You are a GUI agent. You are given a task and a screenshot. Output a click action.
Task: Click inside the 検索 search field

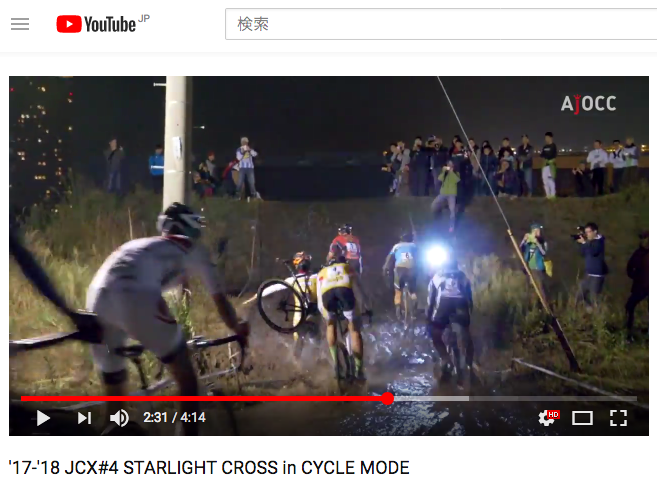(x=441, y=24)
